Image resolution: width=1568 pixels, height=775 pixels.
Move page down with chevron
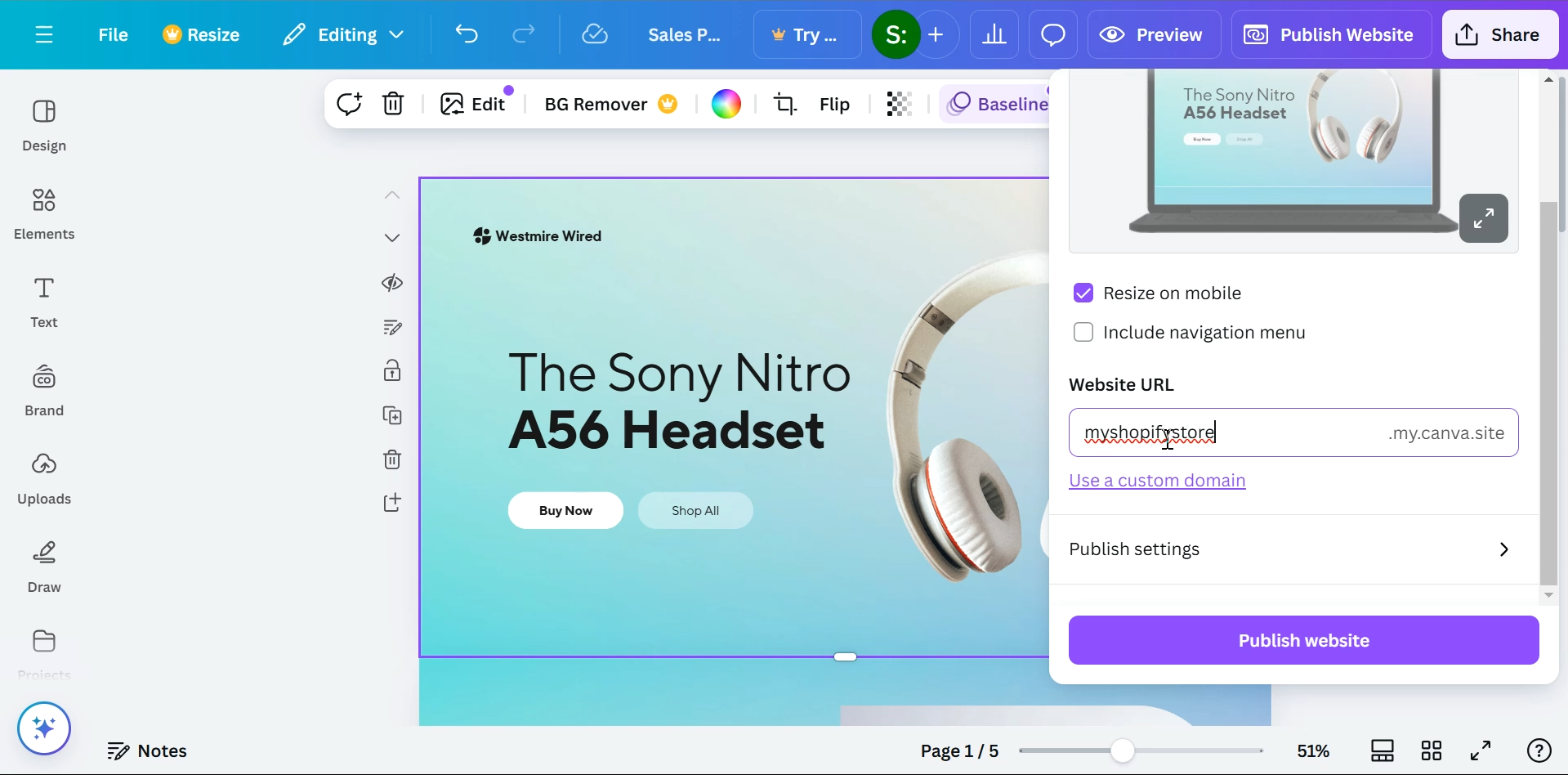click(x=392, y=238)
